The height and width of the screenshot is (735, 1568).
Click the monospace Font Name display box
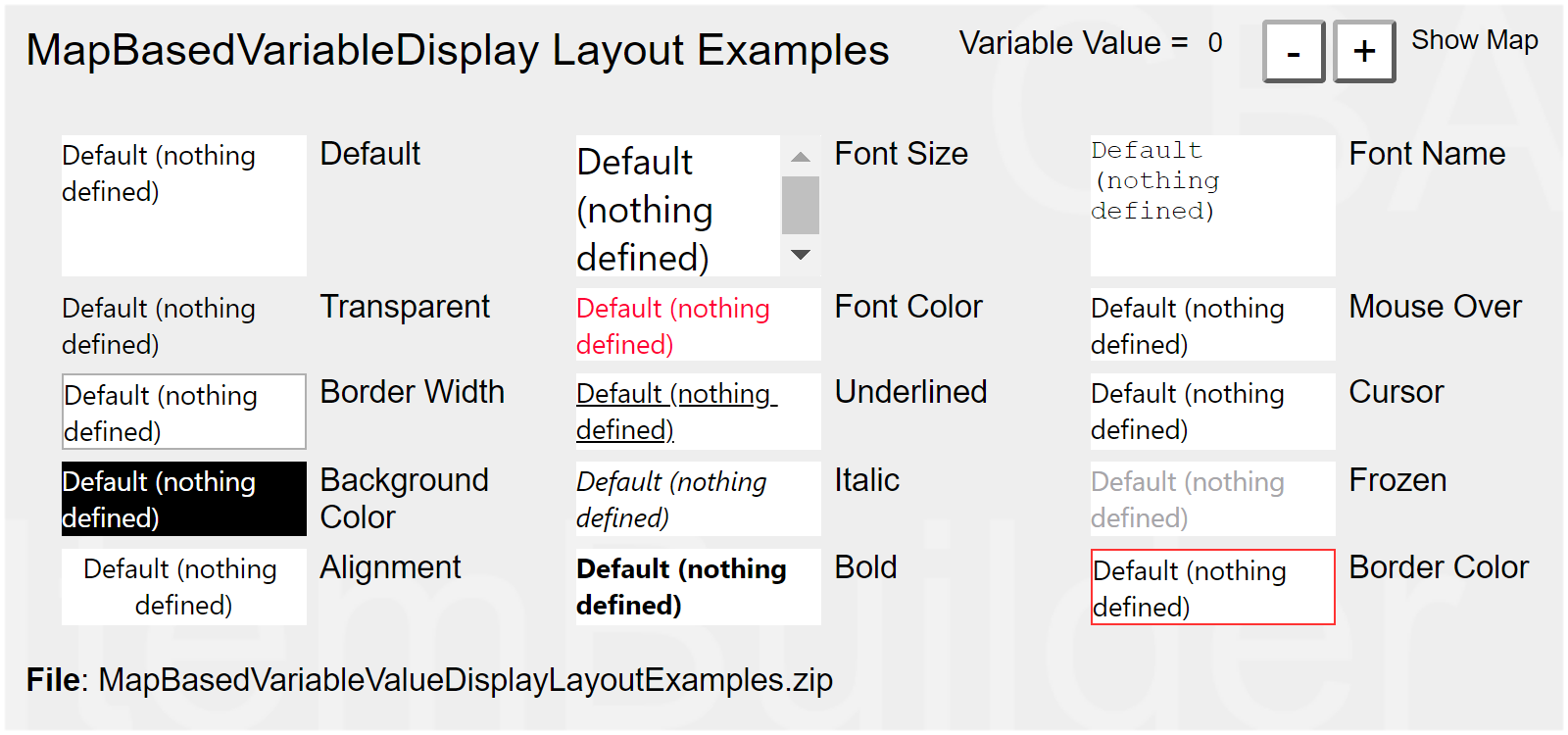pyautogui.click(x=1212, y=205)
